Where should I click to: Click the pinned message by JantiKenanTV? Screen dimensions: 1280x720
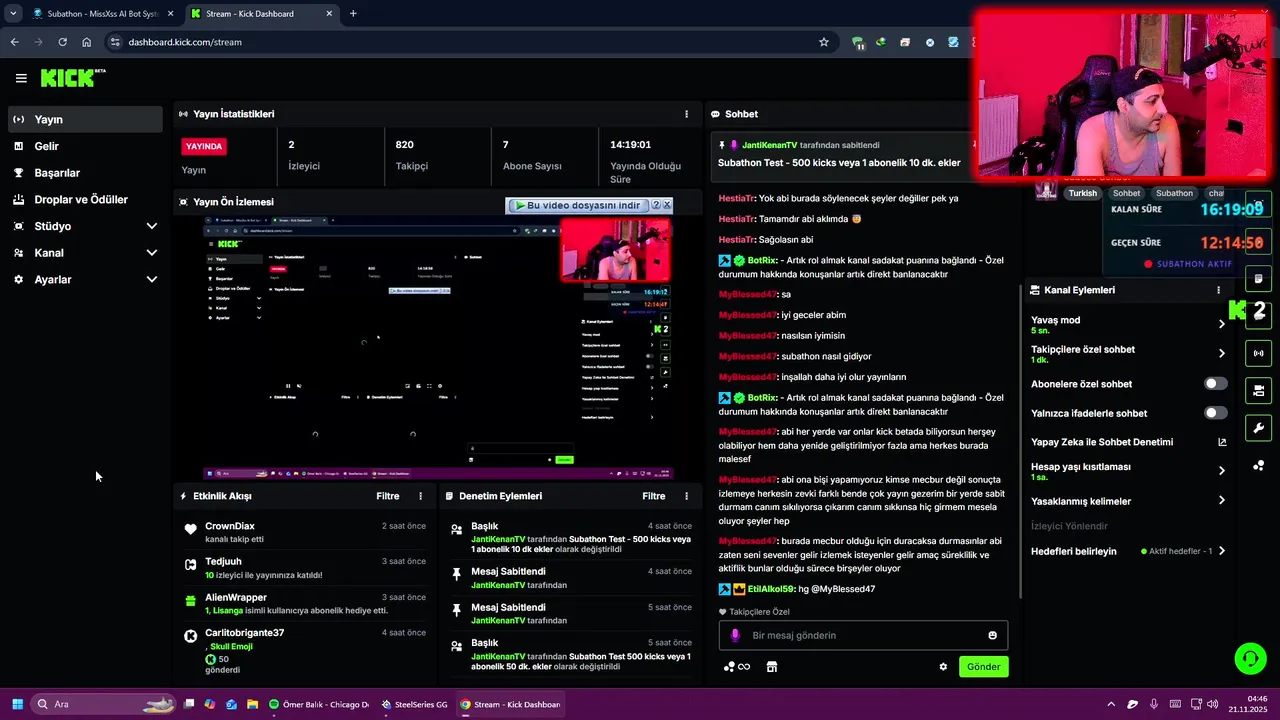(843, 154)
